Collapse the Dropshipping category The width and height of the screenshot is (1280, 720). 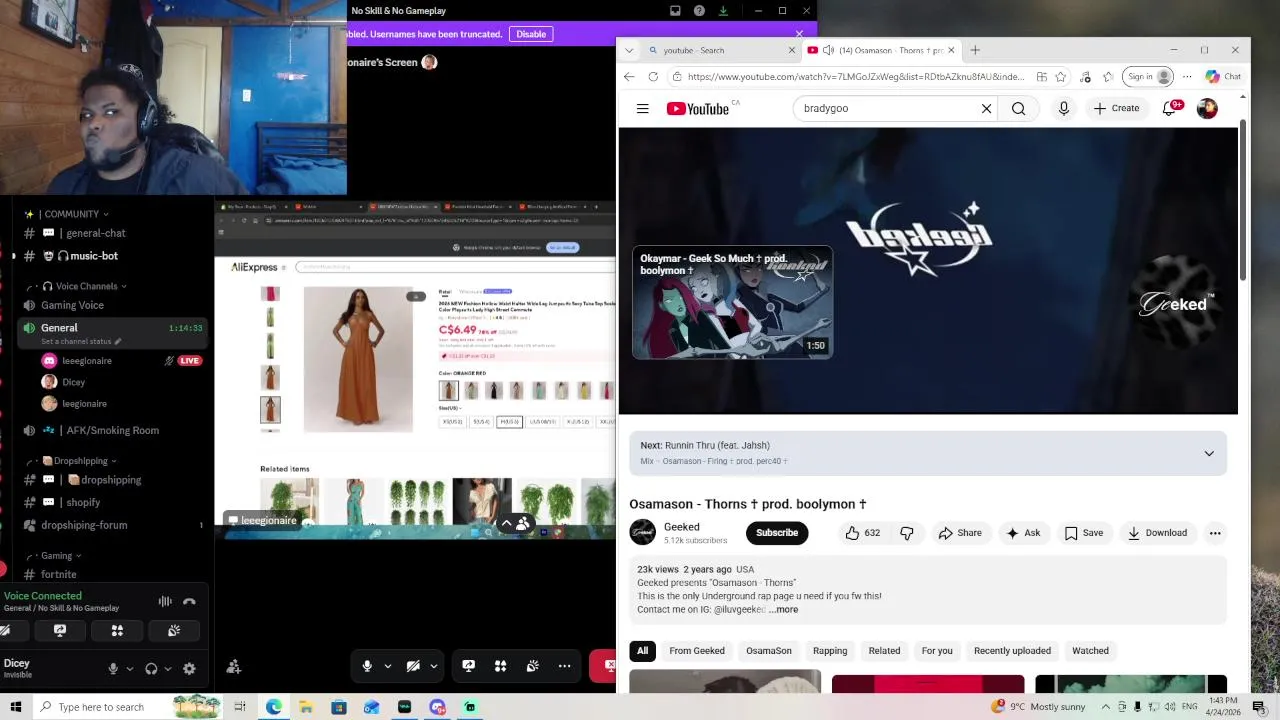pos(79,461)
